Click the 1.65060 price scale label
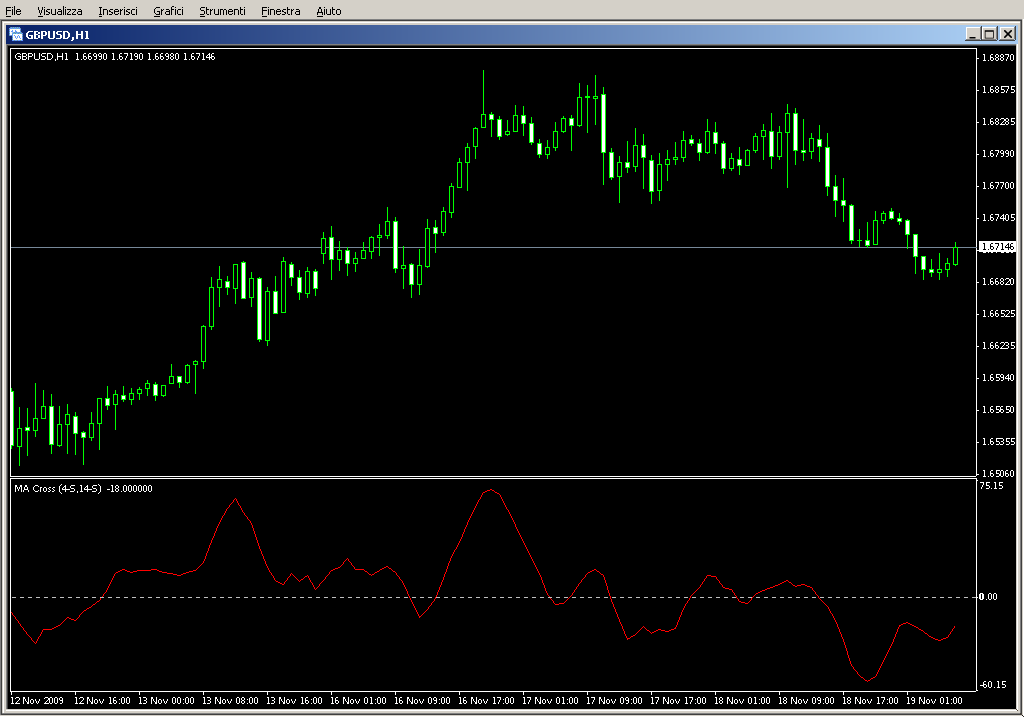1024x717 pixels. pos(999,473)
